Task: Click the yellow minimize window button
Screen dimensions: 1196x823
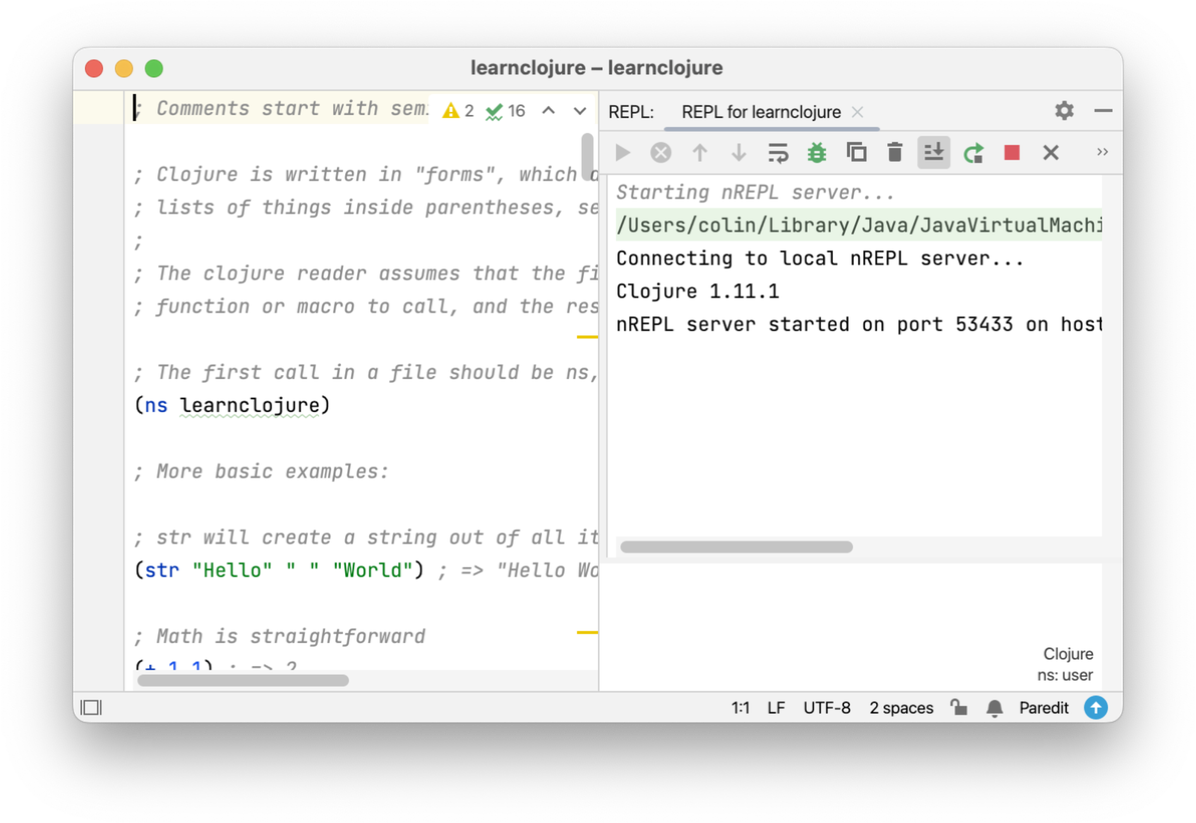Action: tap(124, 69)
